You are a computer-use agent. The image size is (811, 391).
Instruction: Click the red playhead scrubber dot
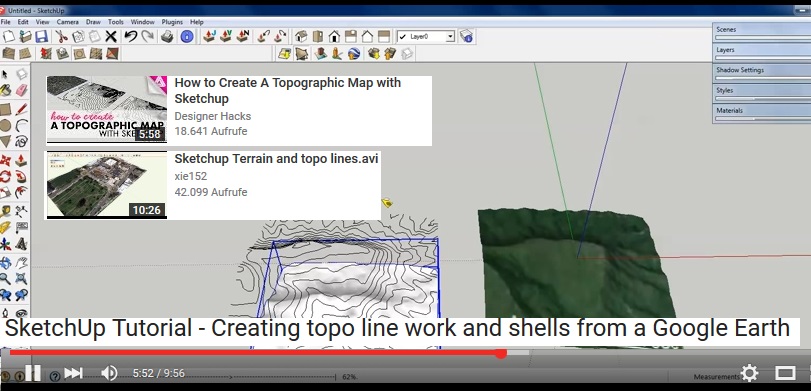coord(500,354)
